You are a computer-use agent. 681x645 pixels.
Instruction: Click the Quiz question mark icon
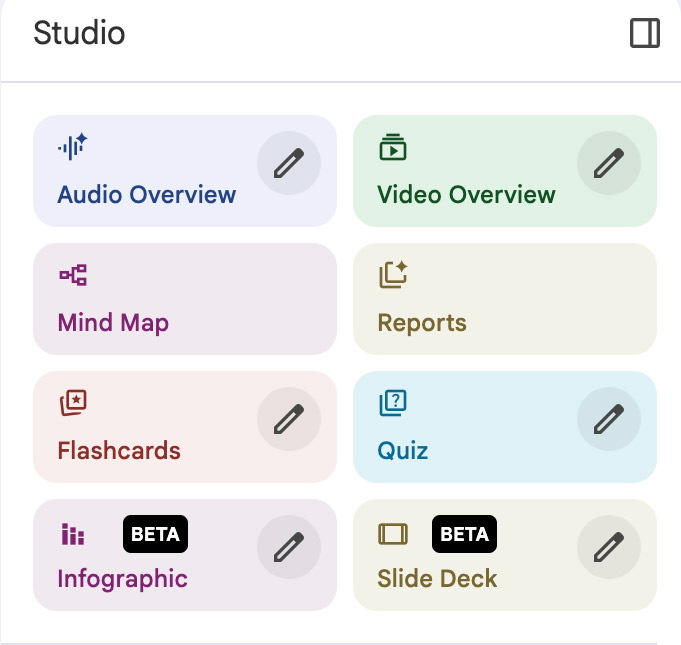[393, 403]
